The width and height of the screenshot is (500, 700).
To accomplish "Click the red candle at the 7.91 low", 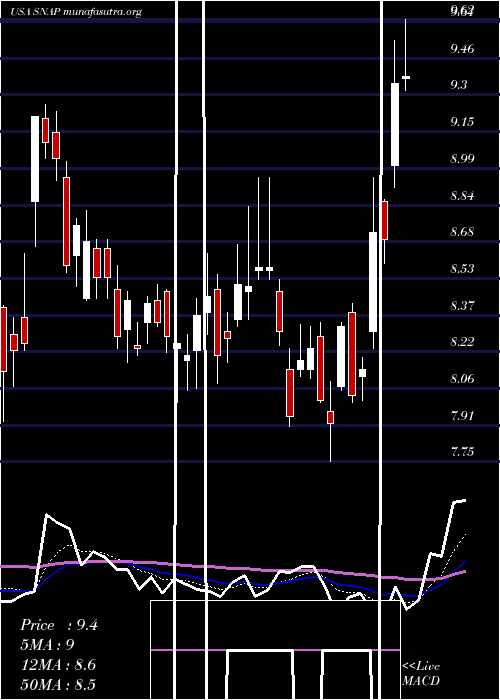I will [x=330, y=417].
